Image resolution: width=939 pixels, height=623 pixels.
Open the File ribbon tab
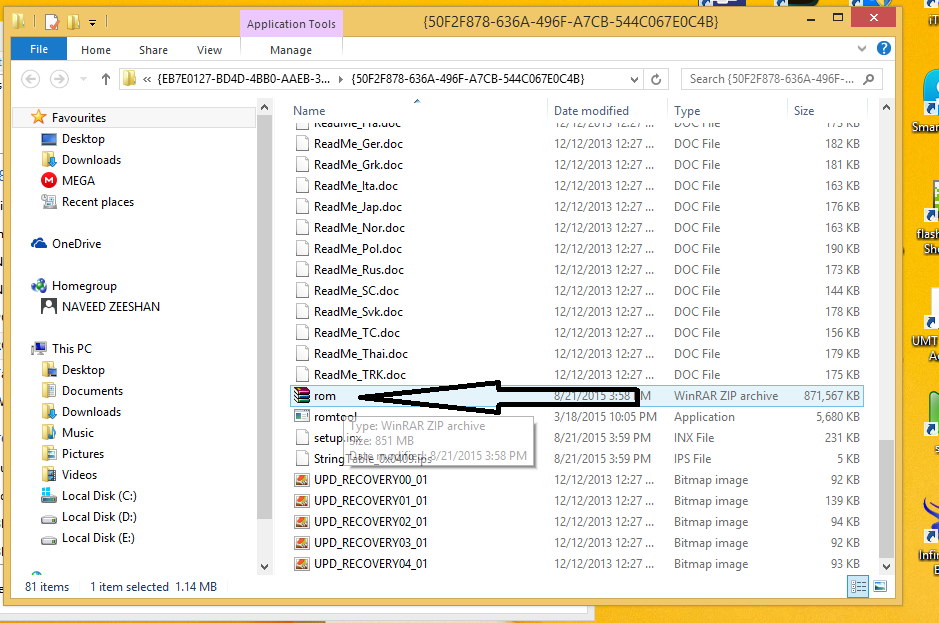pyautogui.click(x=39, y=49)
